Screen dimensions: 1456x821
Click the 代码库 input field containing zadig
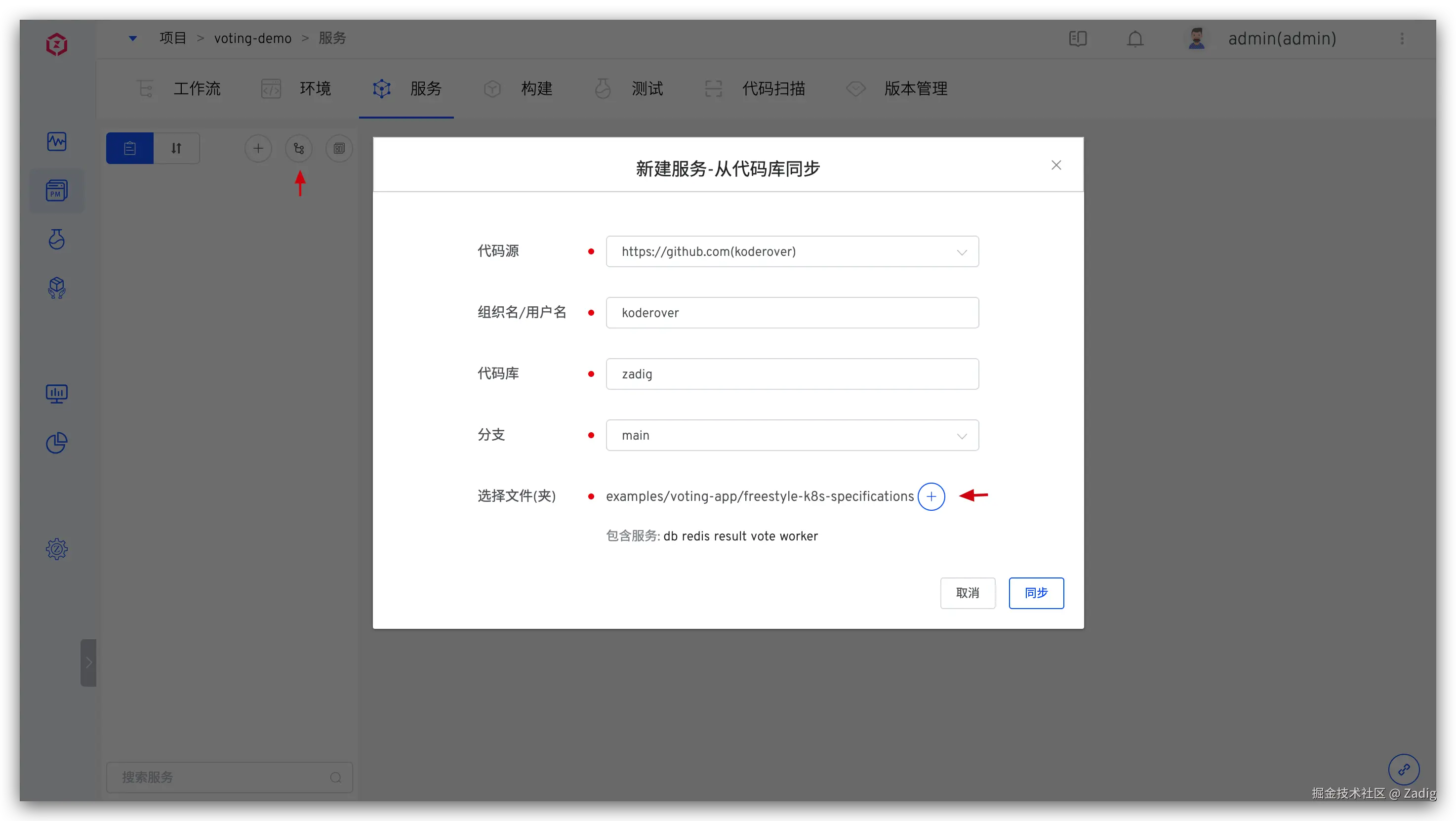point(792,374)
